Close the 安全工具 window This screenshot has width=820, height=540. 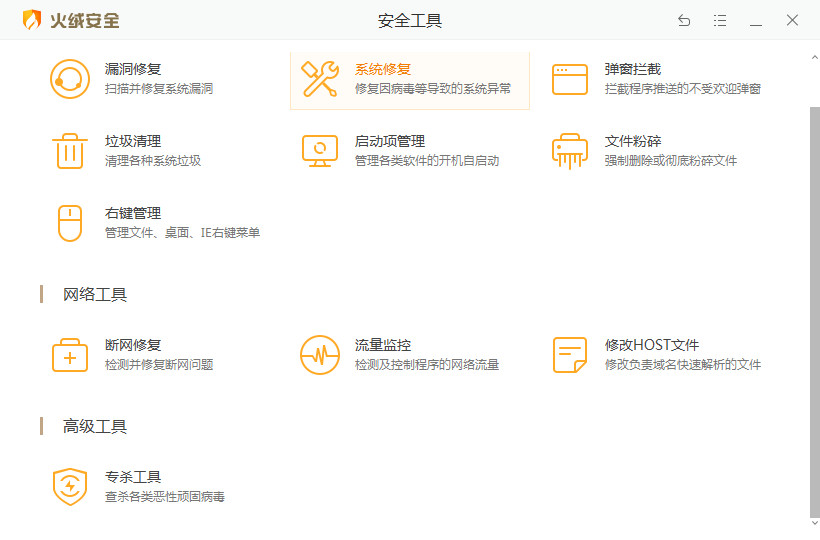(792, 20)
